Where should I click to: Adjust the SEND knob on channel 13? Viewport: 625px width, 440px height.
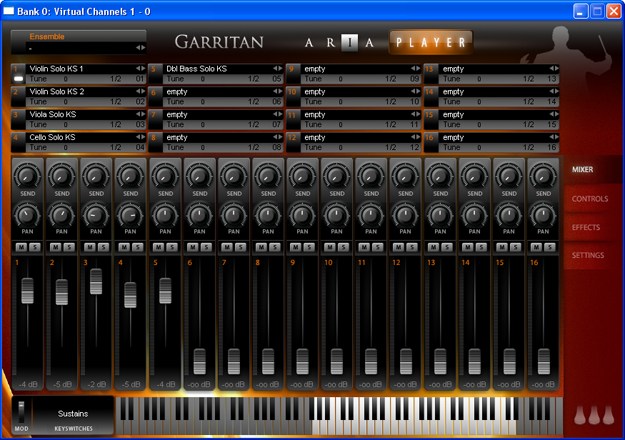pyautogui.click(x=440, y=176)
